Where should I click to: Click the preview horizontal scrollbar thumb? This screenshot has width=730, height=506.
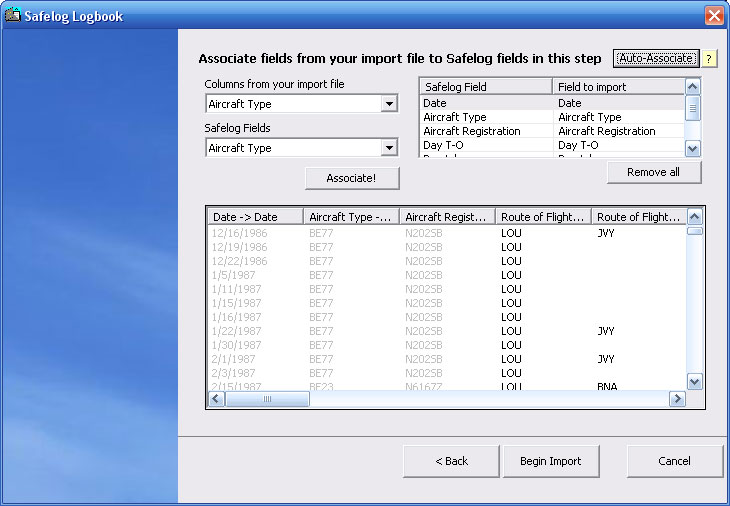pos(267,399)
